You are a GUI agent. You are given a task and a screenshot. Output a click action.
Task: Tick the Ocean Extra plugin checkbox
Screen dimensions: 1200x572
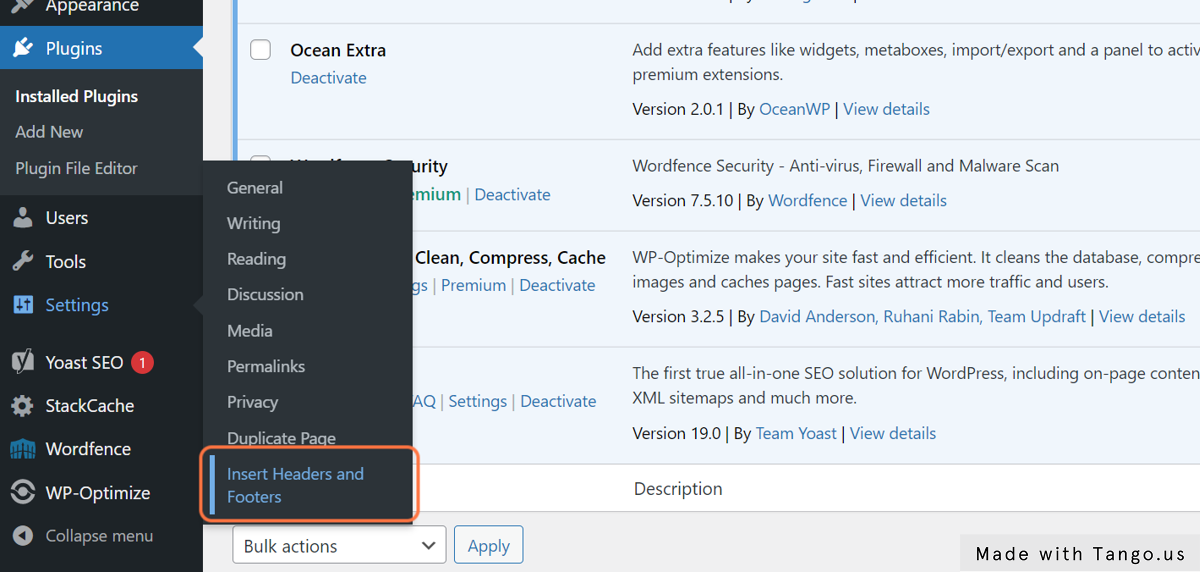[260, 49]
